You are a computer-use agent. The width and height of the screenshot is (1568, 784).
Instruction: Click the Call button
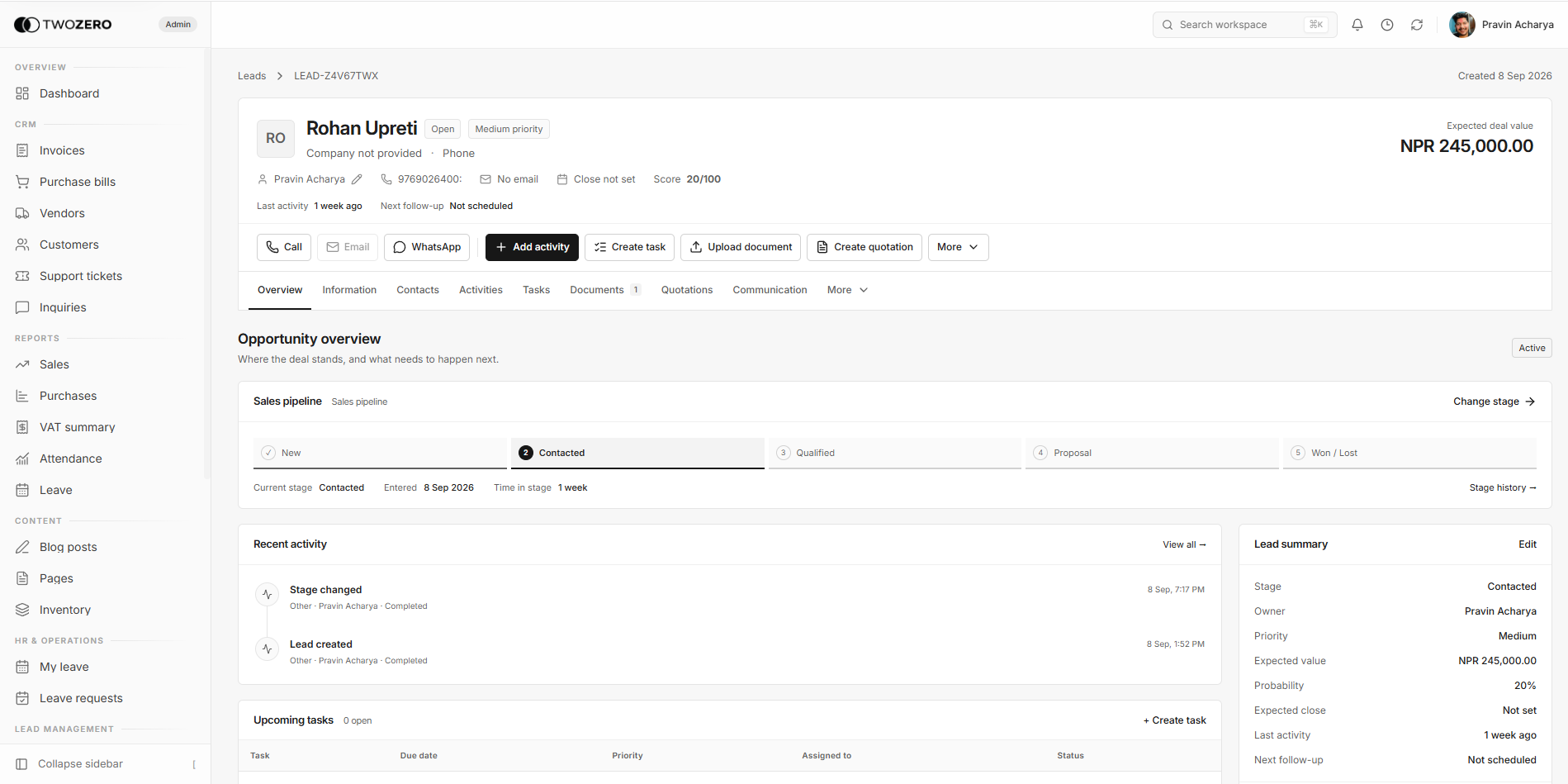[284, 247]
